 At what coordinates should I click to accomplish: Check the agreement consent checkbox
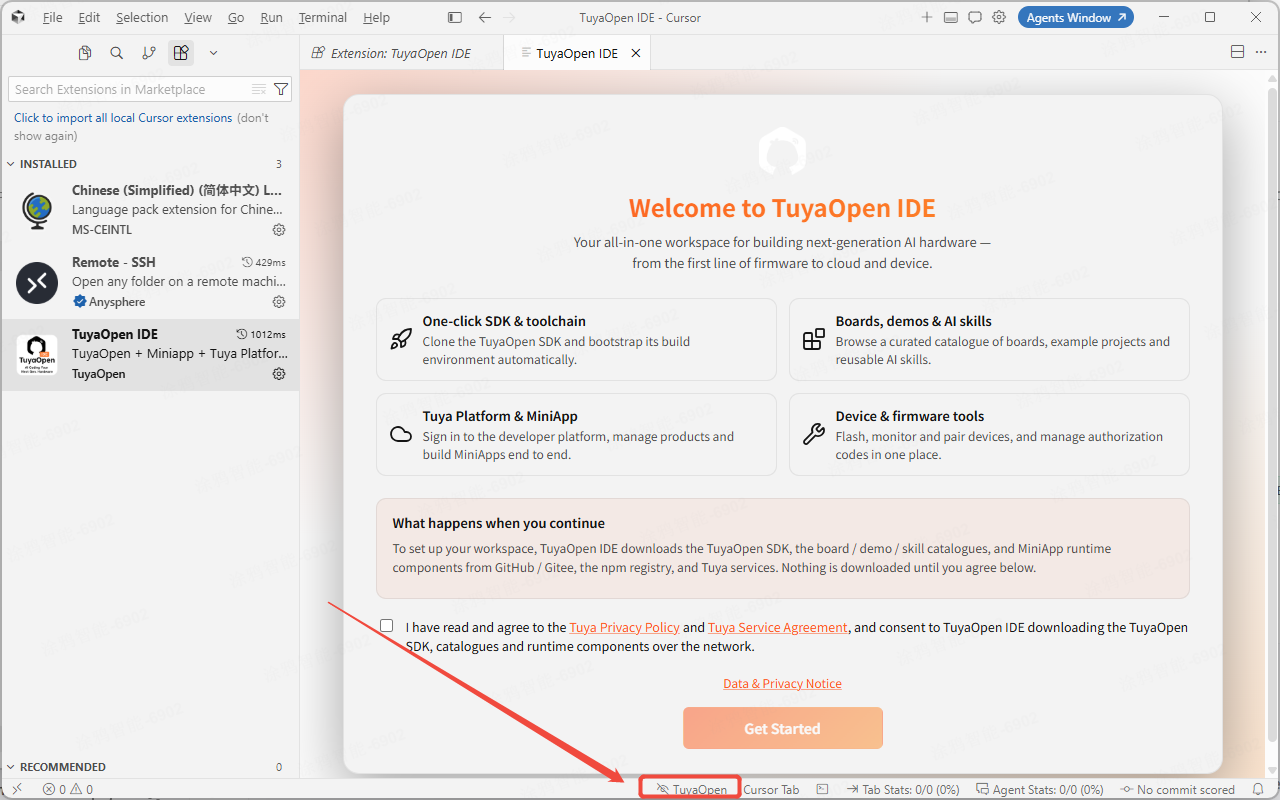387,626
